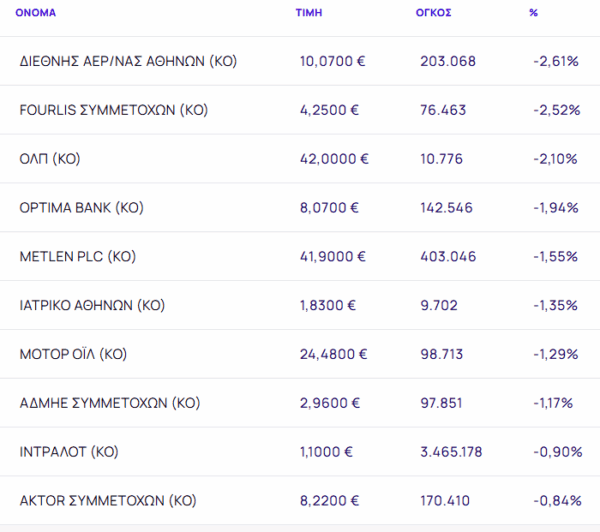Select the -0,84% change value
Screen dimensions: 600x532
(557, 500)
